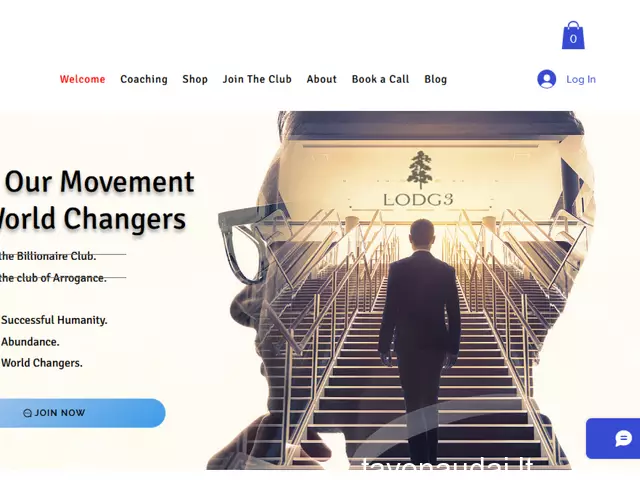Image resolution: width=640 pixels, height=480 pixels.
Task: Visit the Blog page
Action: click(x=436, y=79)
